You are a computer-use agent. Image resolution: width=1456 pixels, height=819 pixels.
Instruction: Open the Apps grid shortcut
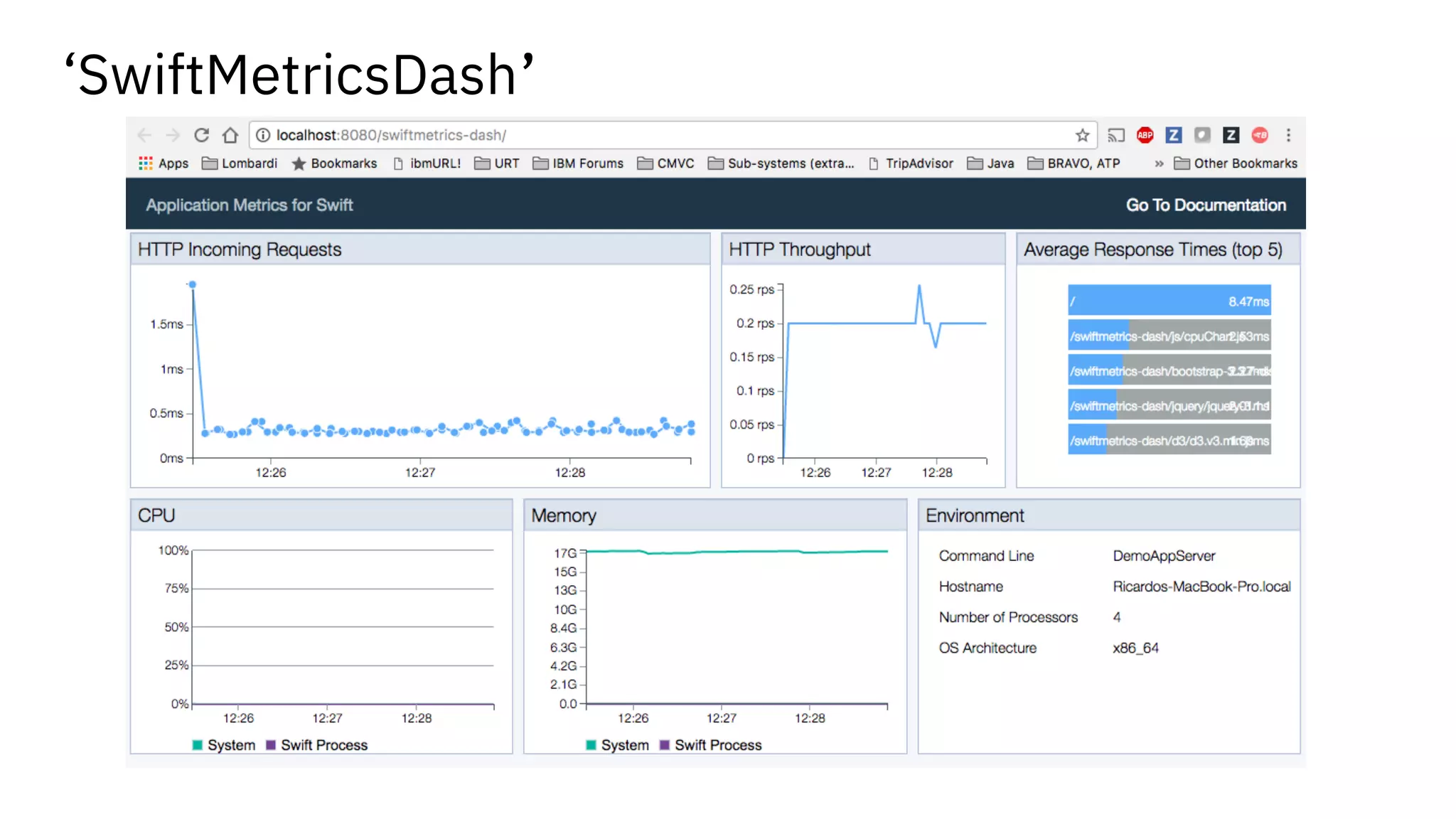164,164
